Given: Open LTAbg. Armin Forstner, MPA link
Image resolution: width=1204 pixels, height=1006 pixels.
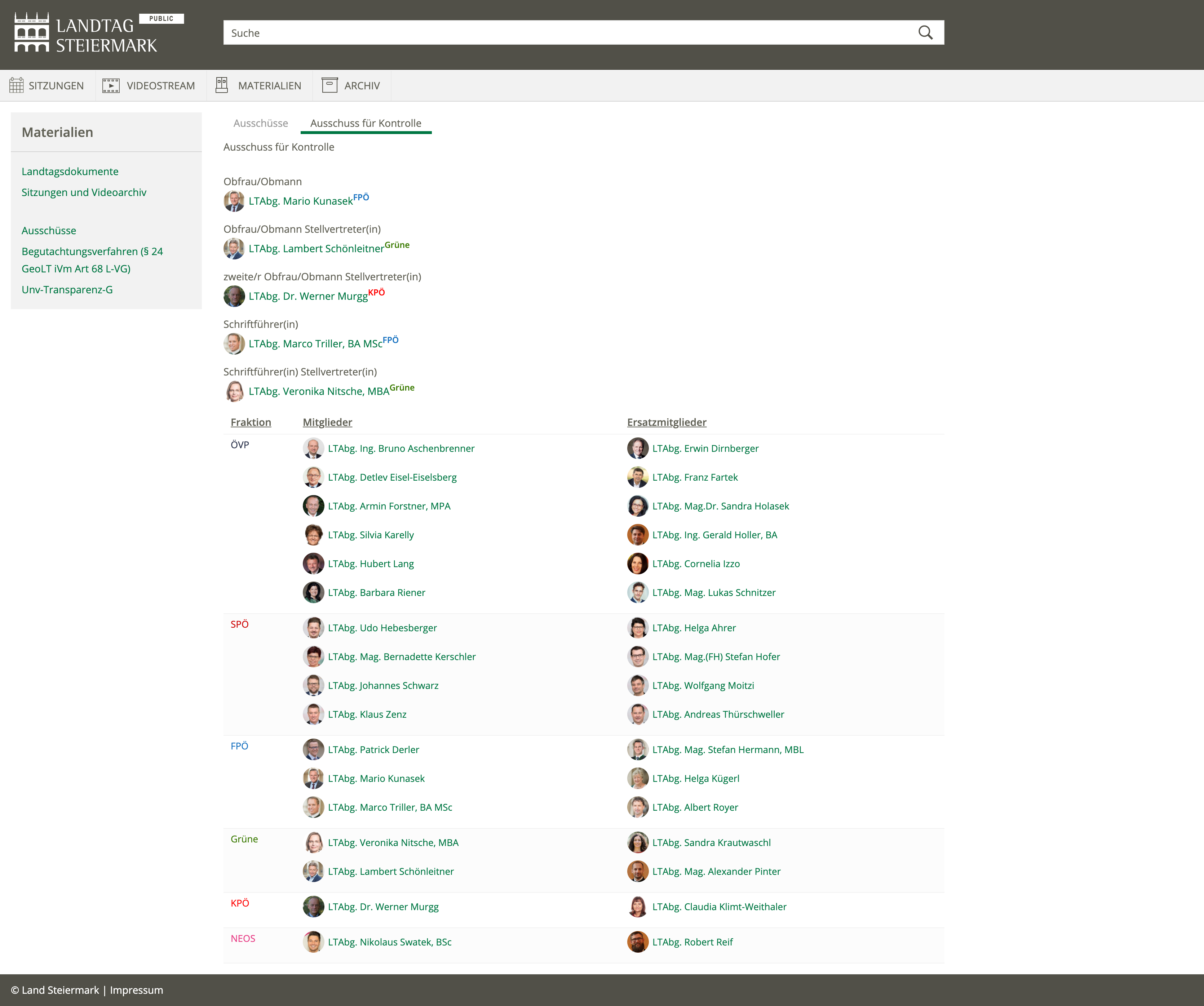Looking at the screenshot, I should pyautogui.click(x=389, y=506).
